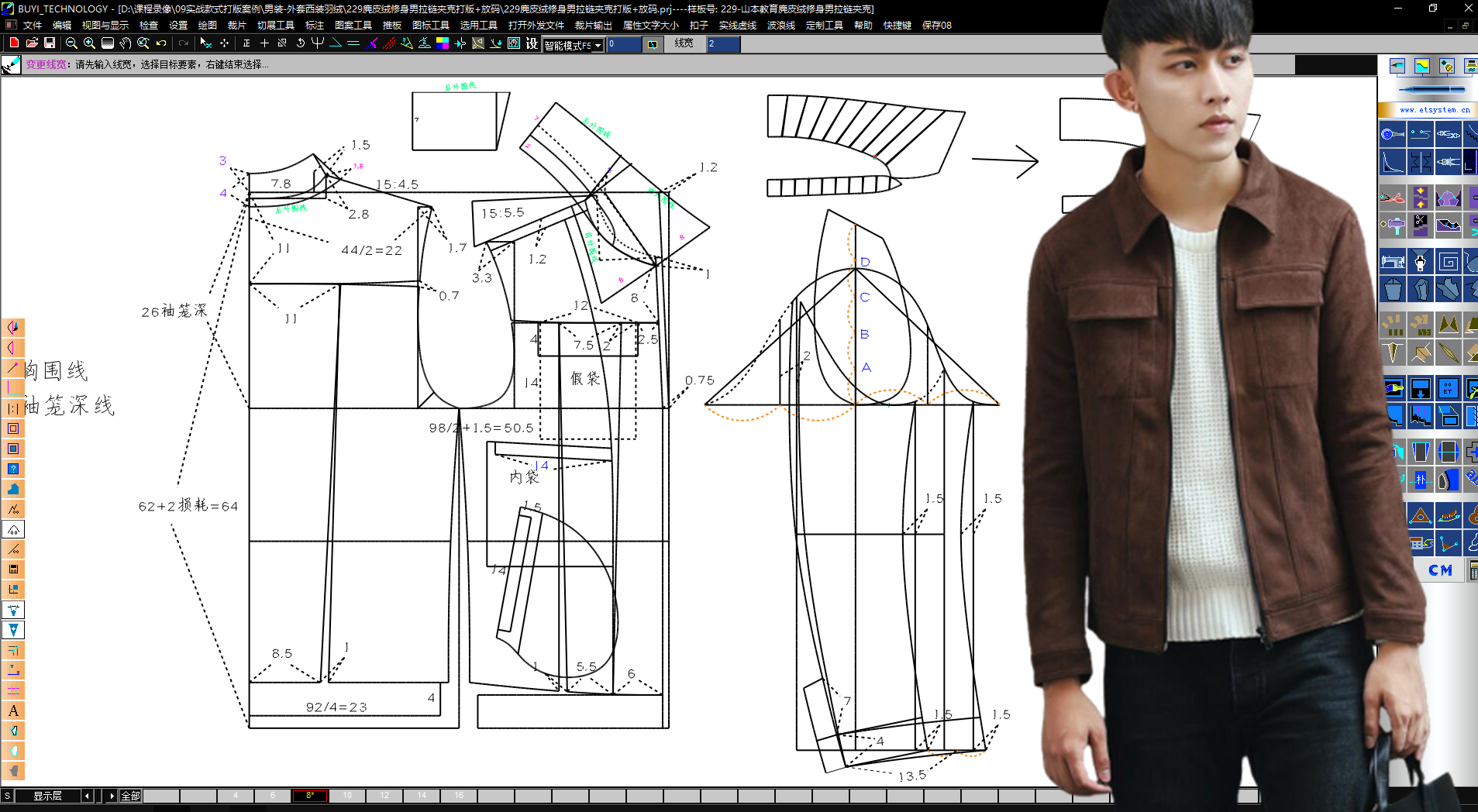This screenshot has height=812, width=1478.
Task: Zoom out with the minus magnifier icon
Action: coord(71,43)
